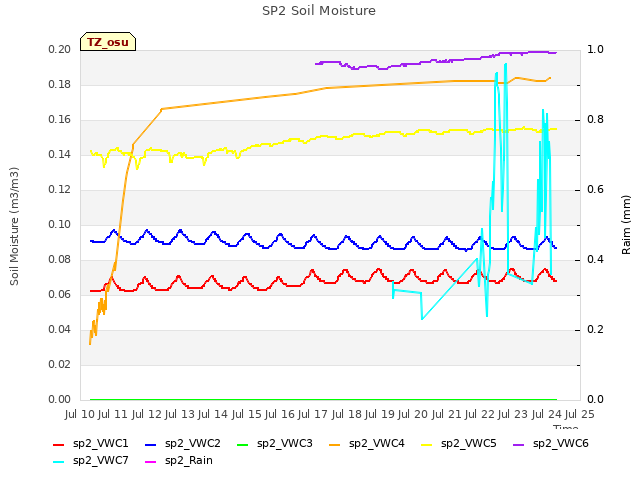The image size is (640, 480).
Task: Click the sp2_VWC5 legend label
Action: 469,443
